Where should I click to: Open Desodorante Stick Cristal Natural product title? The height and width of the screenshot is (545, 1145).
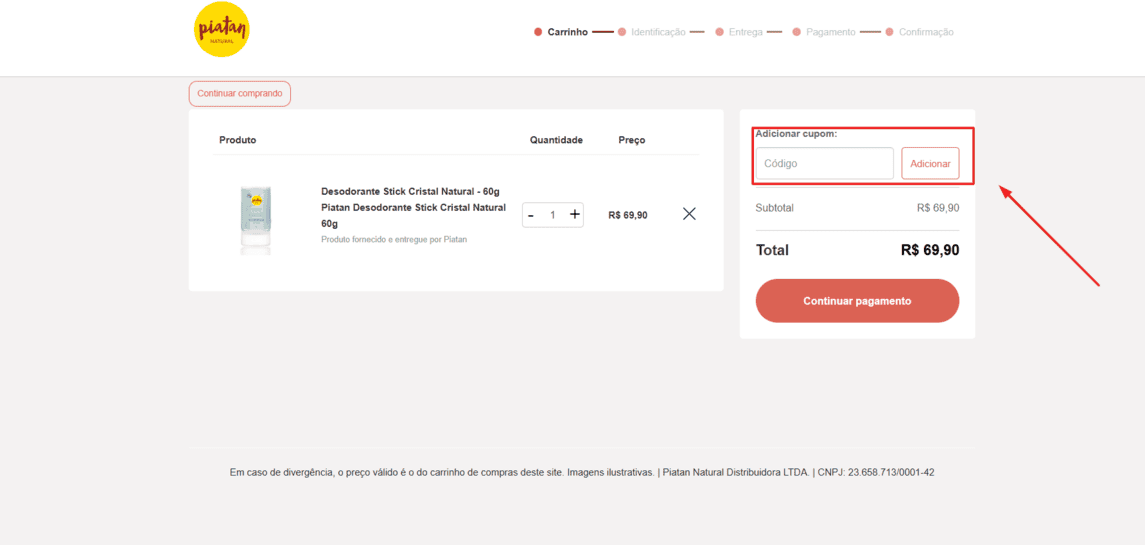click(413, 207)
